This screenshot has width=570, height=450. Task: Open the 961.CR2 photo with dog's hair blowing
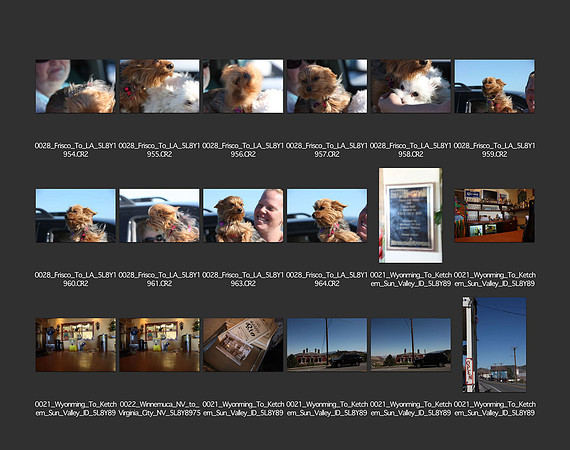[x=159, y=216]
